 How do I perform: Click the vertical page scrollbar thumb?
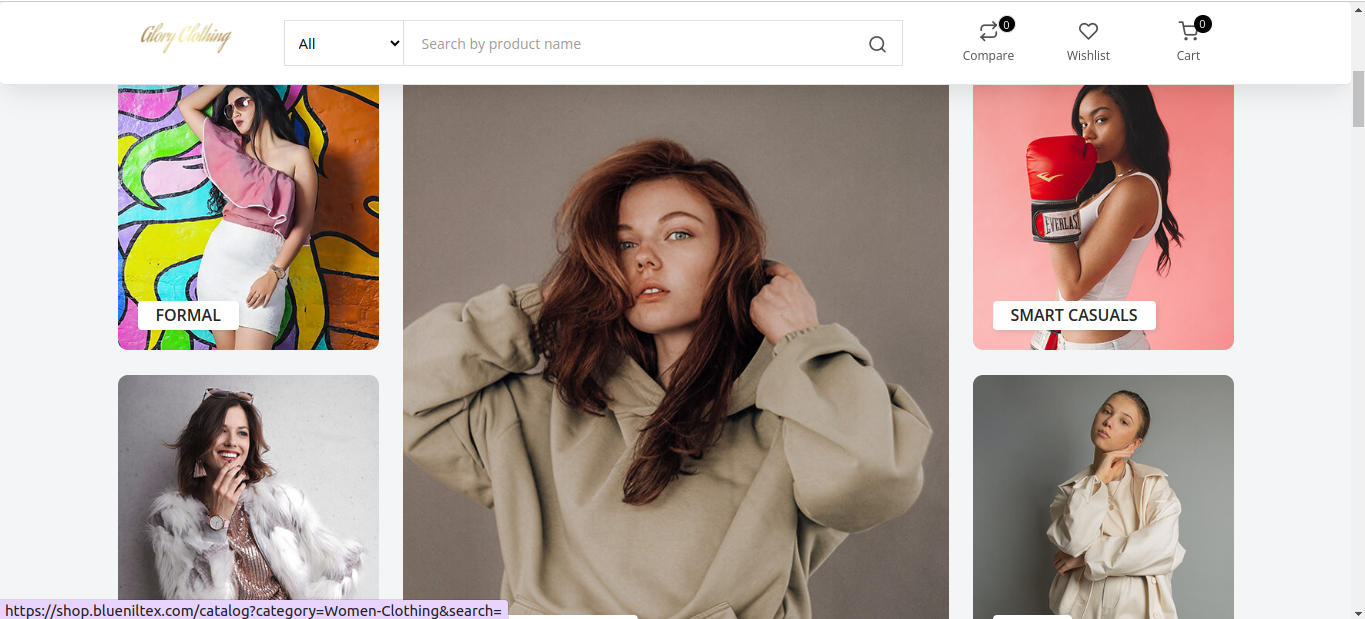click(x=1357, y=98)
